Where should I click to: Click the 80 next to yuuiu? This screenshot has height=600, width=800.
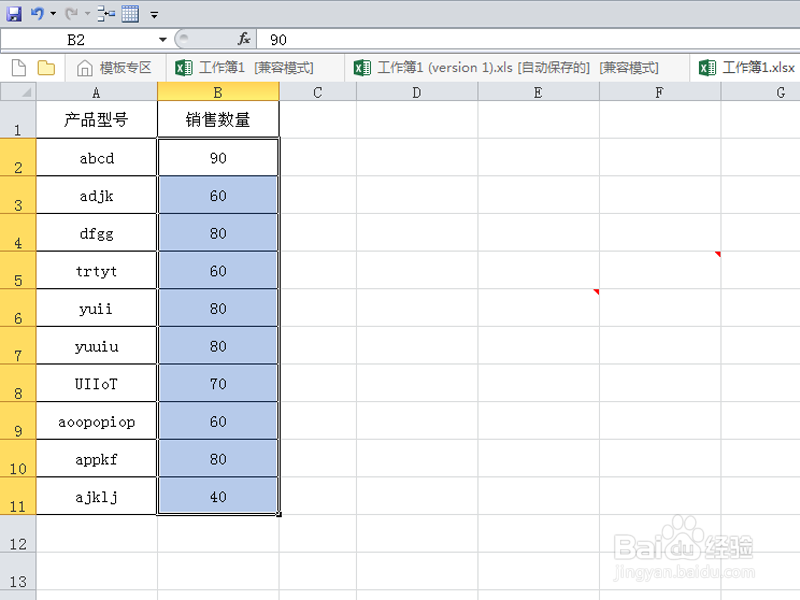click(x=218, y=345)
